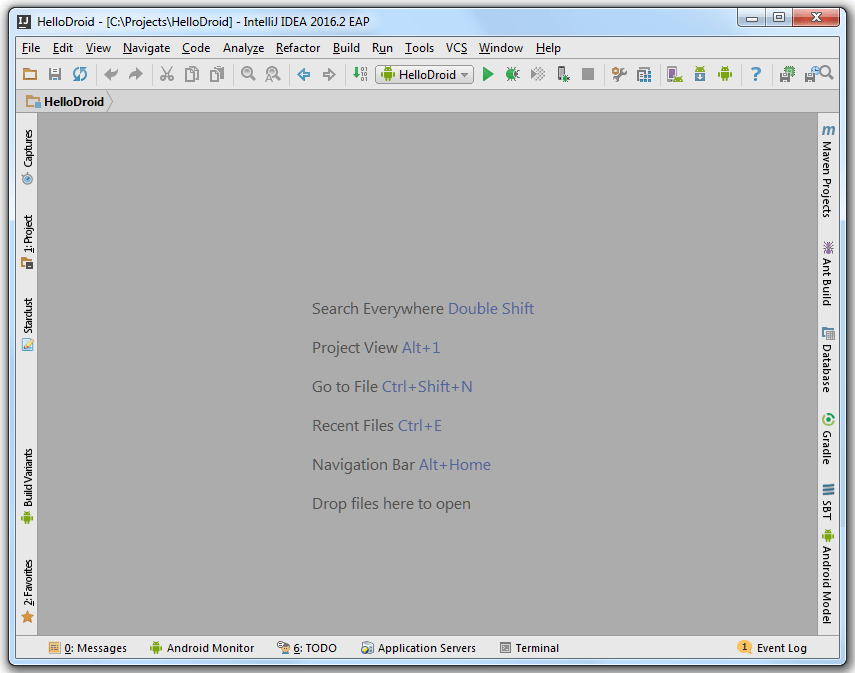This screenshot has width=855, height=673.
Task: Toggle the Maven Projects tool window
Action: tap(828, 171)
